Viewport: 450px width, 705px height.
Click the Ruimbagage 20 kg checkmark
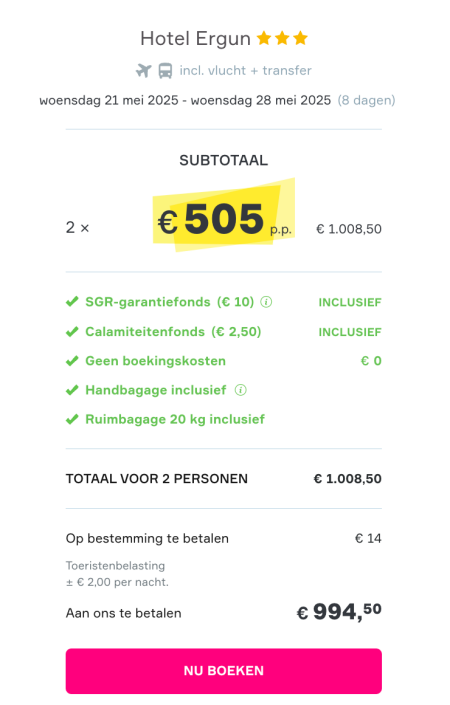pos(72,419)
